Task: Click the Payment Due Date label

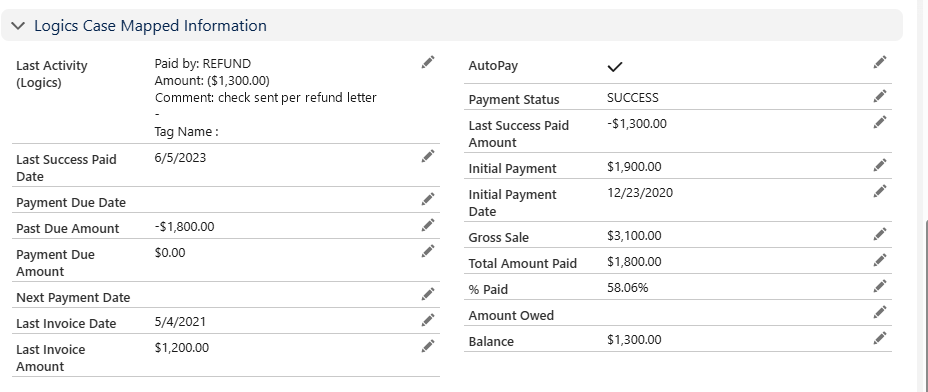Action: (x=71, y=203)
